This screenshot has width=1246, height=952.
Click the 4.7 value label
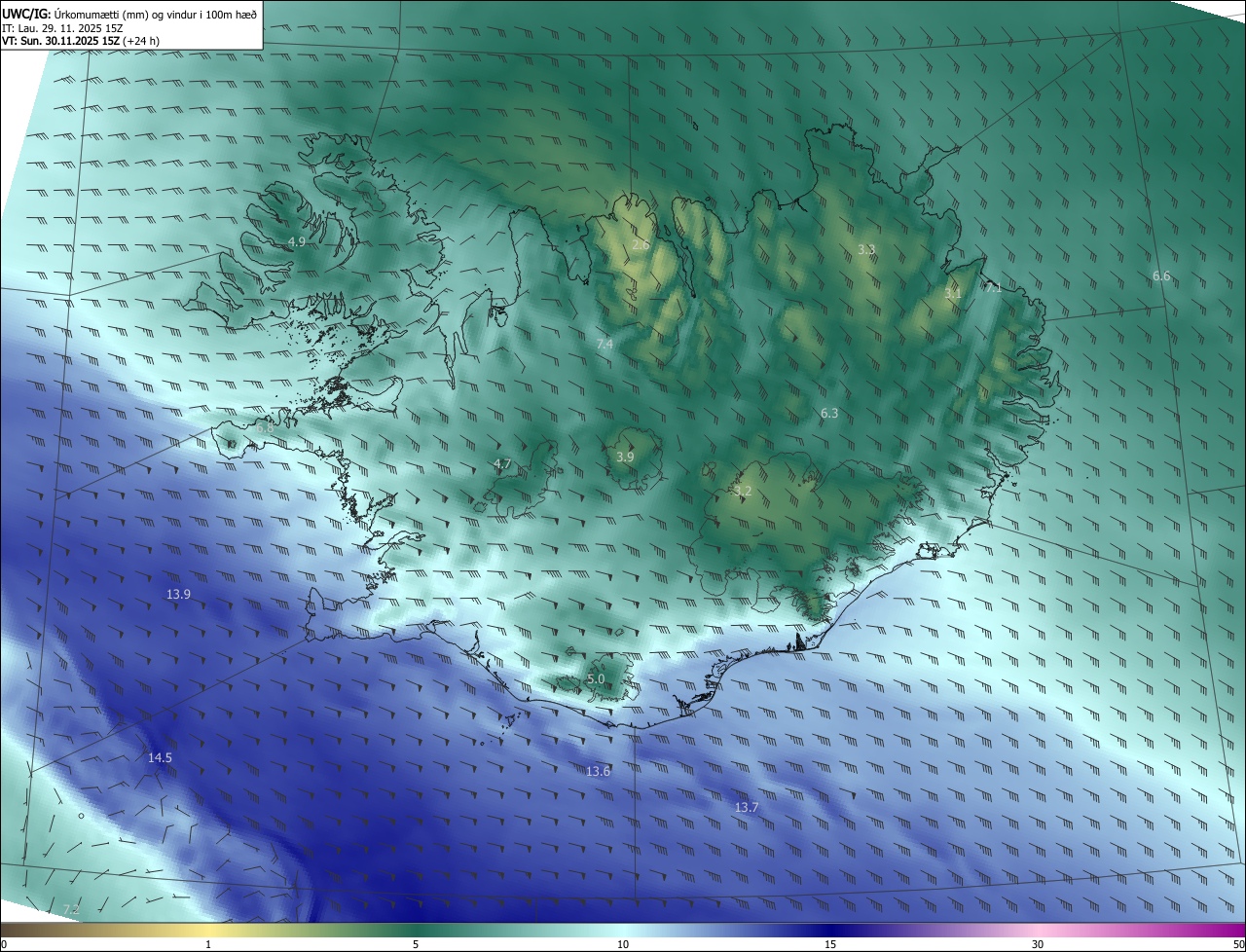click(502, 464)
